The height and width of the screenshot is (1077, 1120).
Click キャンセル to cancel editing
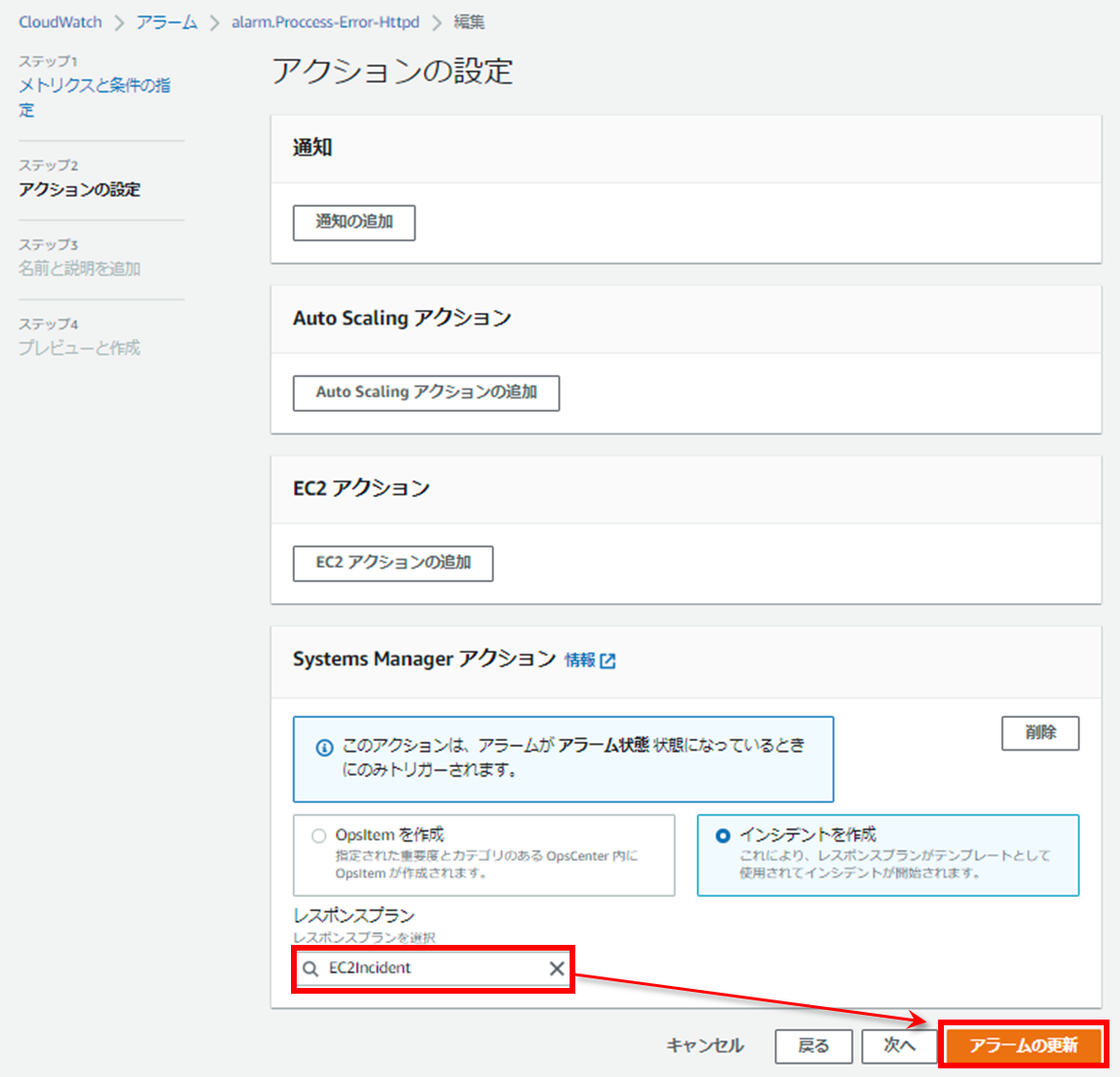click(x=705, y=1045)
